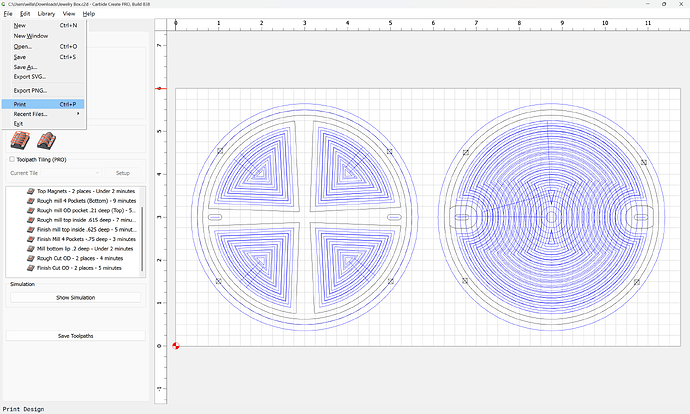Click the disabled Tiling Setup button
Screen dimensions: 690x414
[x=123, y=173]
